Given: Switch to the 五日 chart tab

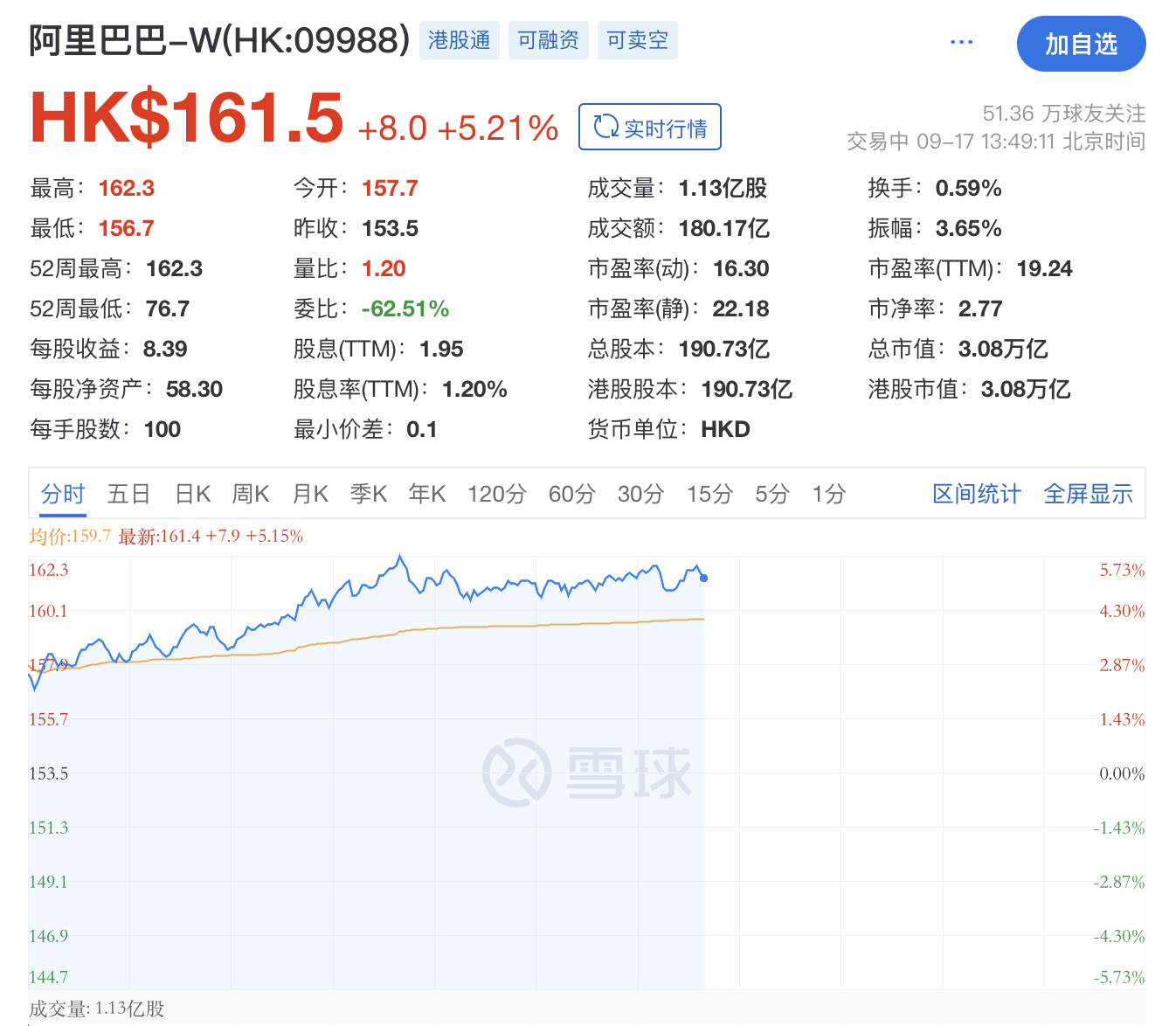Looking at the screenshot, I should (128, 494).
